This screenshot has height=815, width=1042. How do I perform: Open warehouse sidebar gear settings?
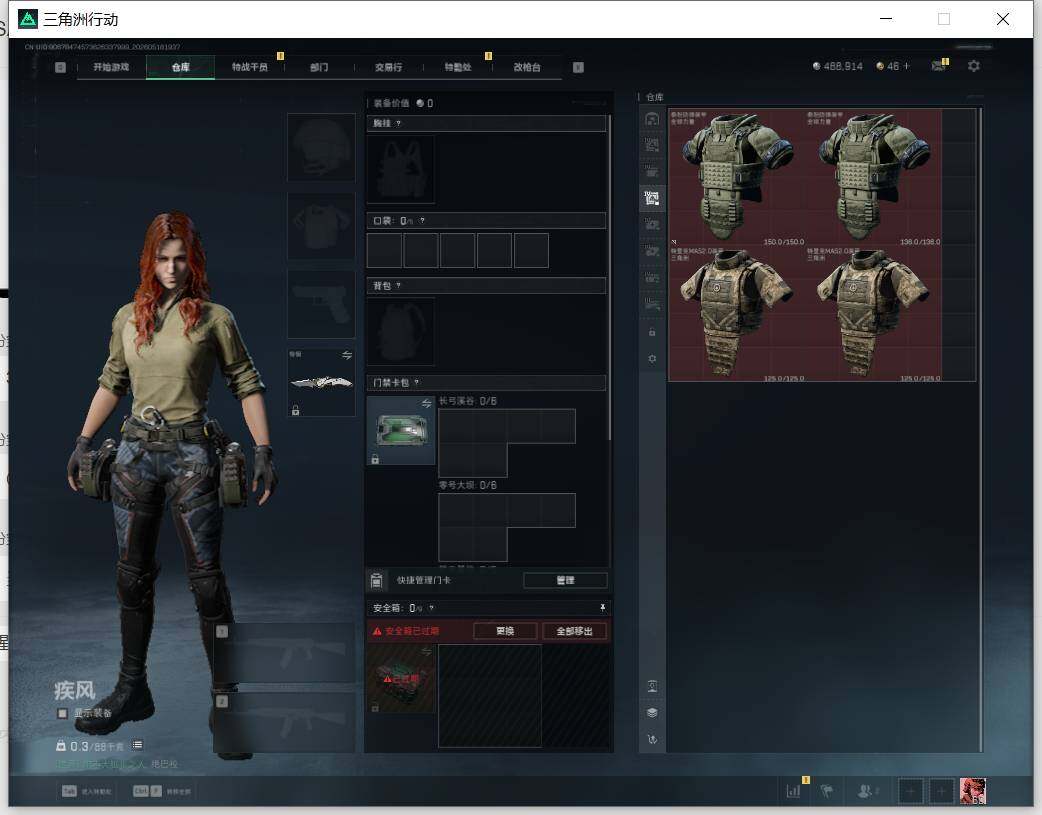coord(652,358)
